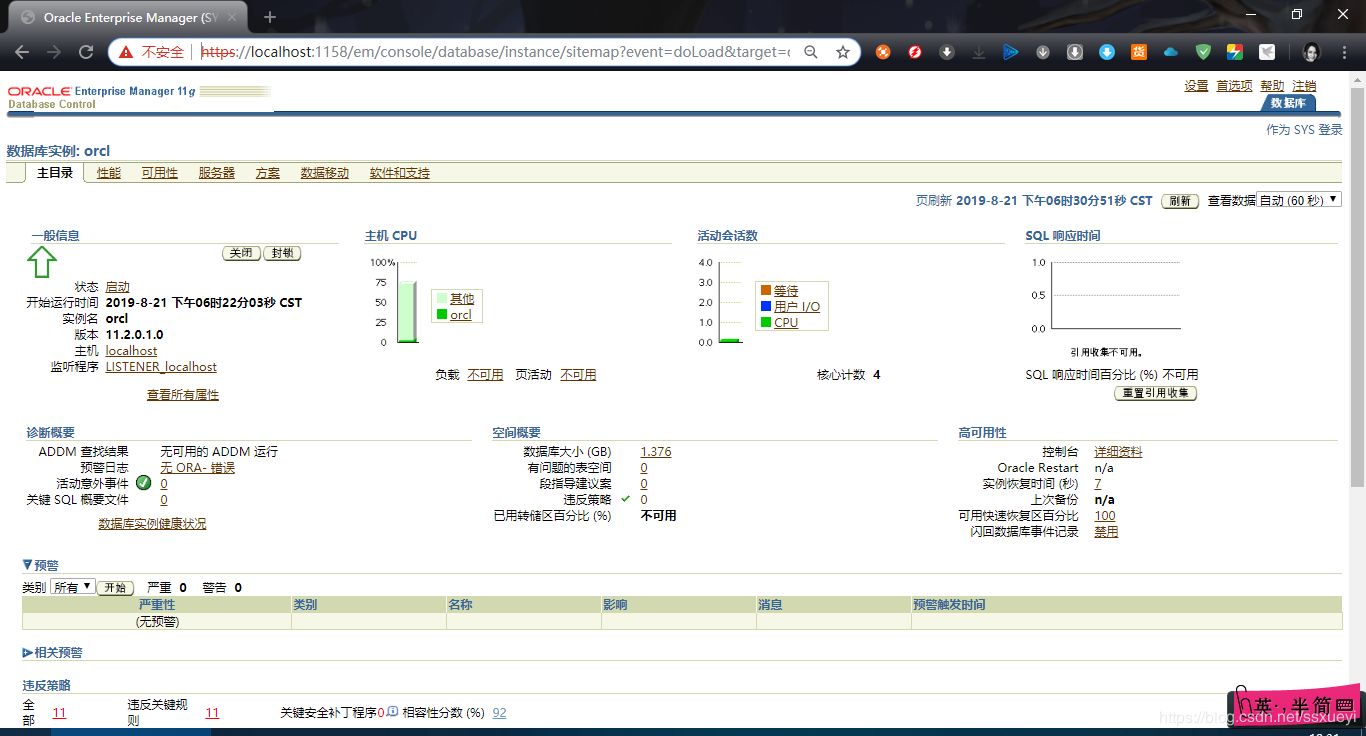This screenshot has height=736, width=1366.
Task: Click the browser address bar URL
Action: [495, 52]
